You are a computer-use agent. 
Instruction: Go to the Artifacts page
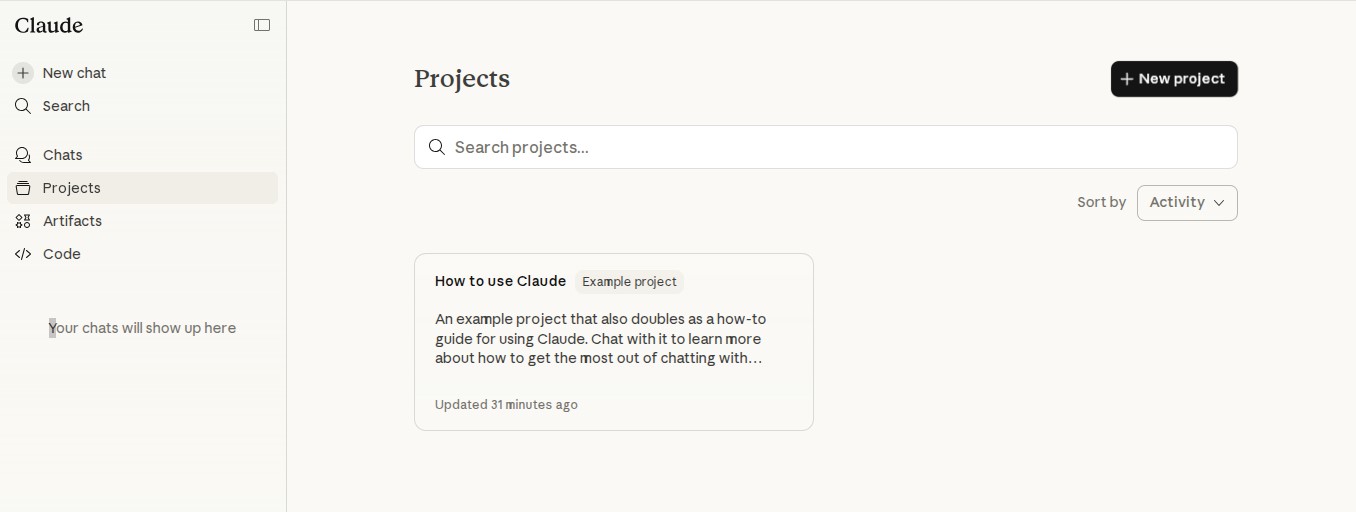(x=72, y=221)
